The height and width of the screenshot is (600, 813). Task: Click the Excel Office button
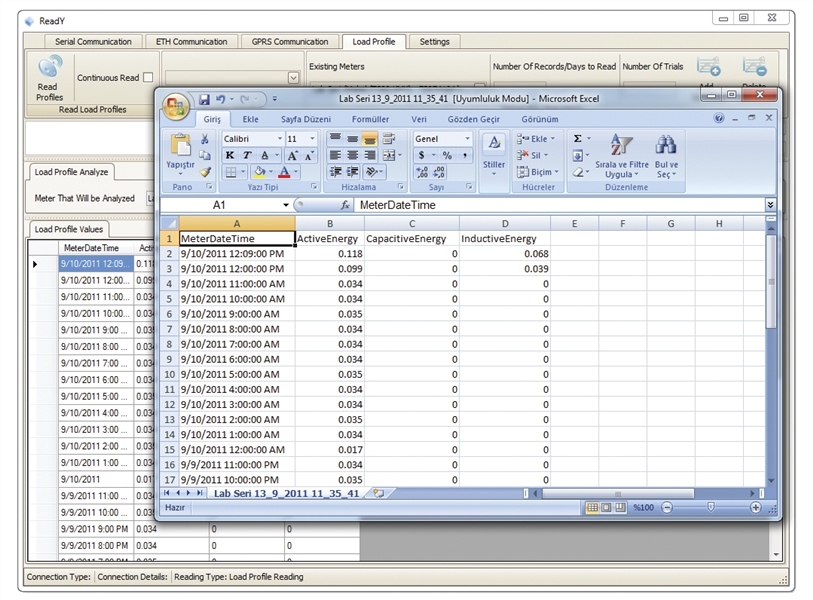coord(175,106)
